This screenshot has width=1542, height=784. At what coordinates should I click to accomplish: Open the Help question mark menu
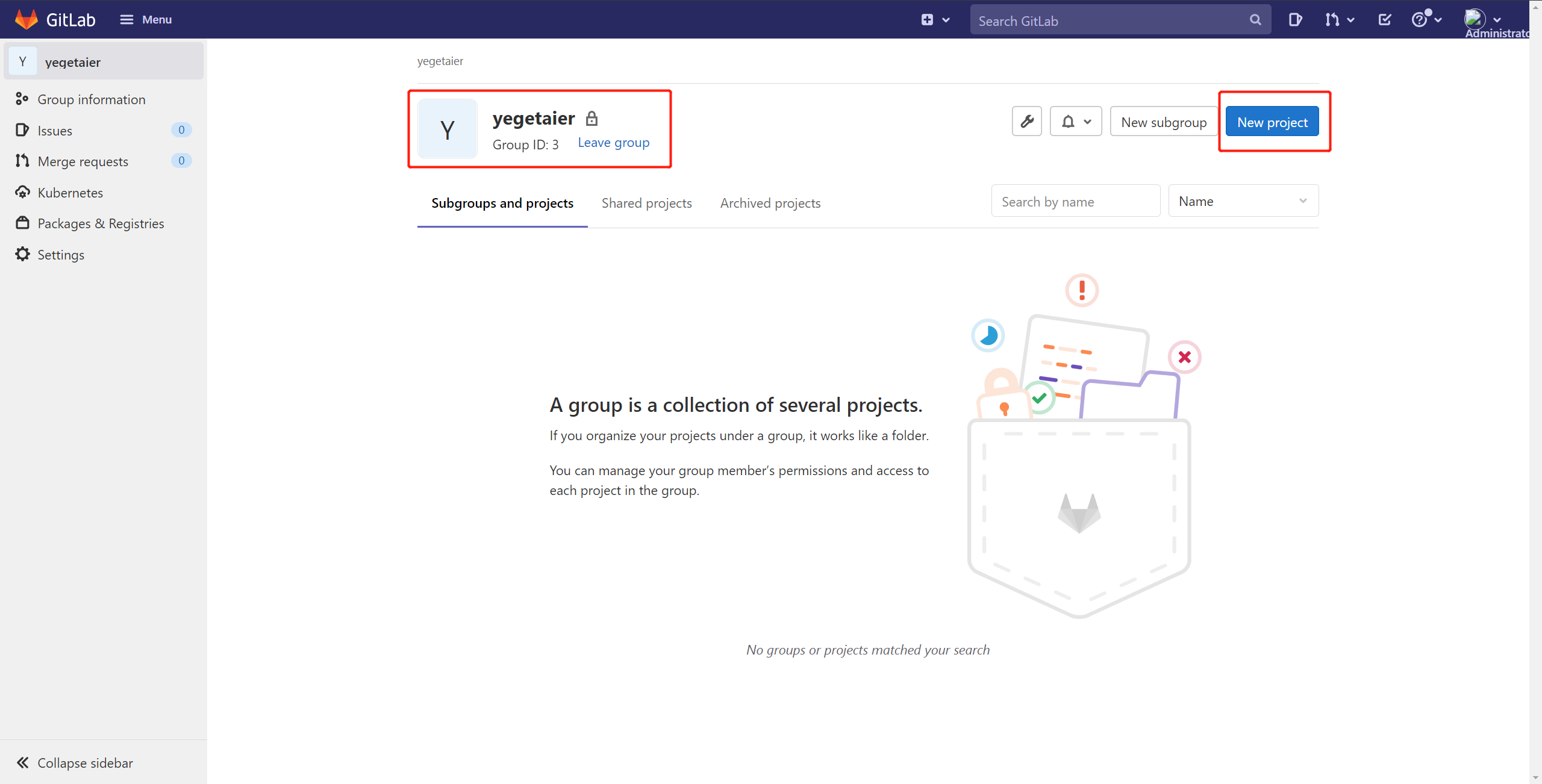[1426, 20]
